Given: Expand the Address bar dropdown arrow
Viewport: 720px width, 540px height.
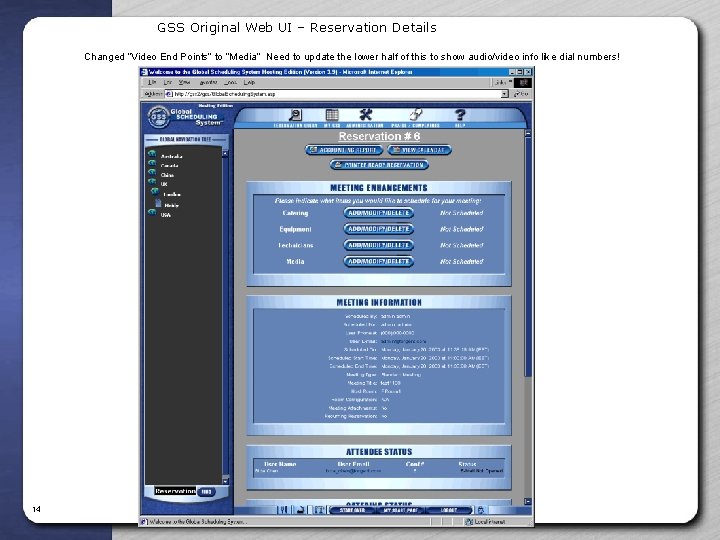Looking at the screenshot, I should 505,94.
